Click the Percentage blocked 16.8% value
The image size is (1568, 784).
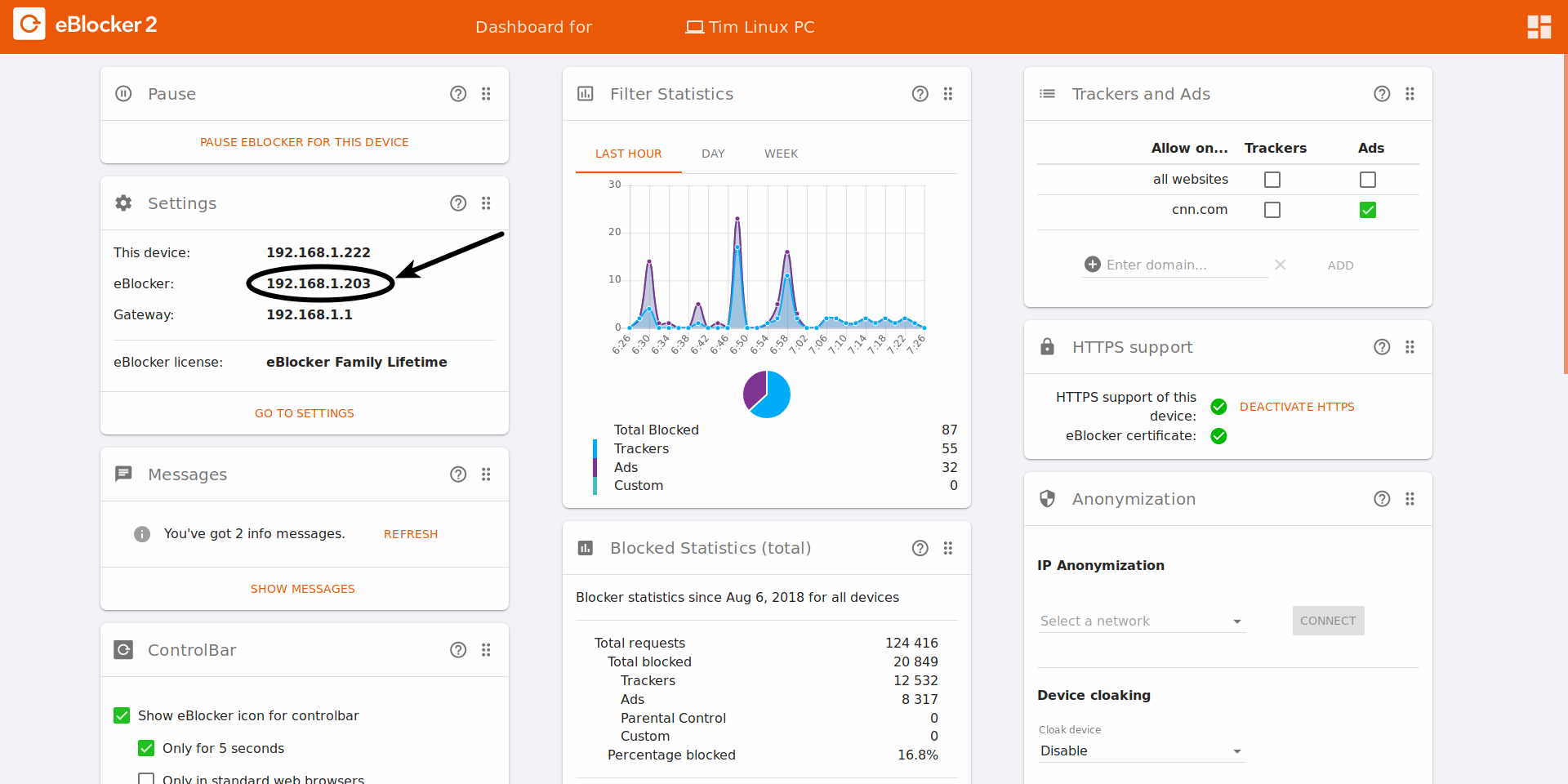(x=917, y=755)
